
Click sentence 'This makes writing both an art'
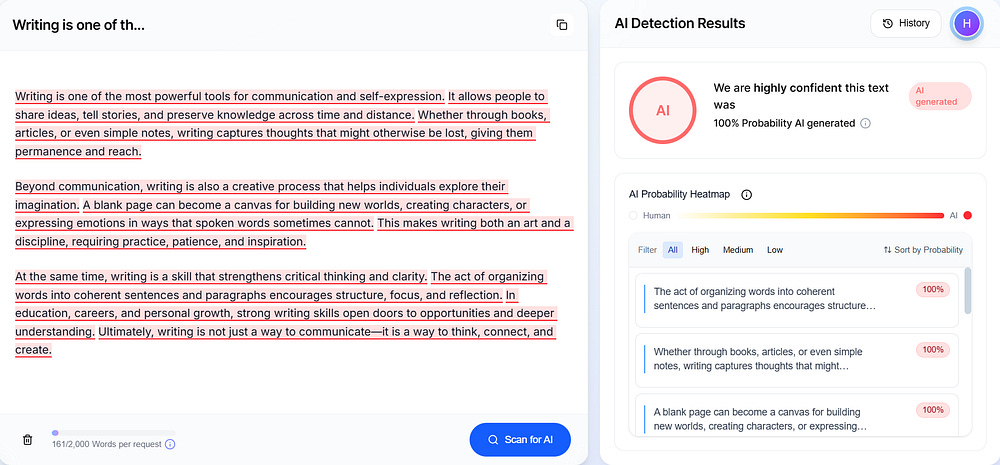coord(474,223)
